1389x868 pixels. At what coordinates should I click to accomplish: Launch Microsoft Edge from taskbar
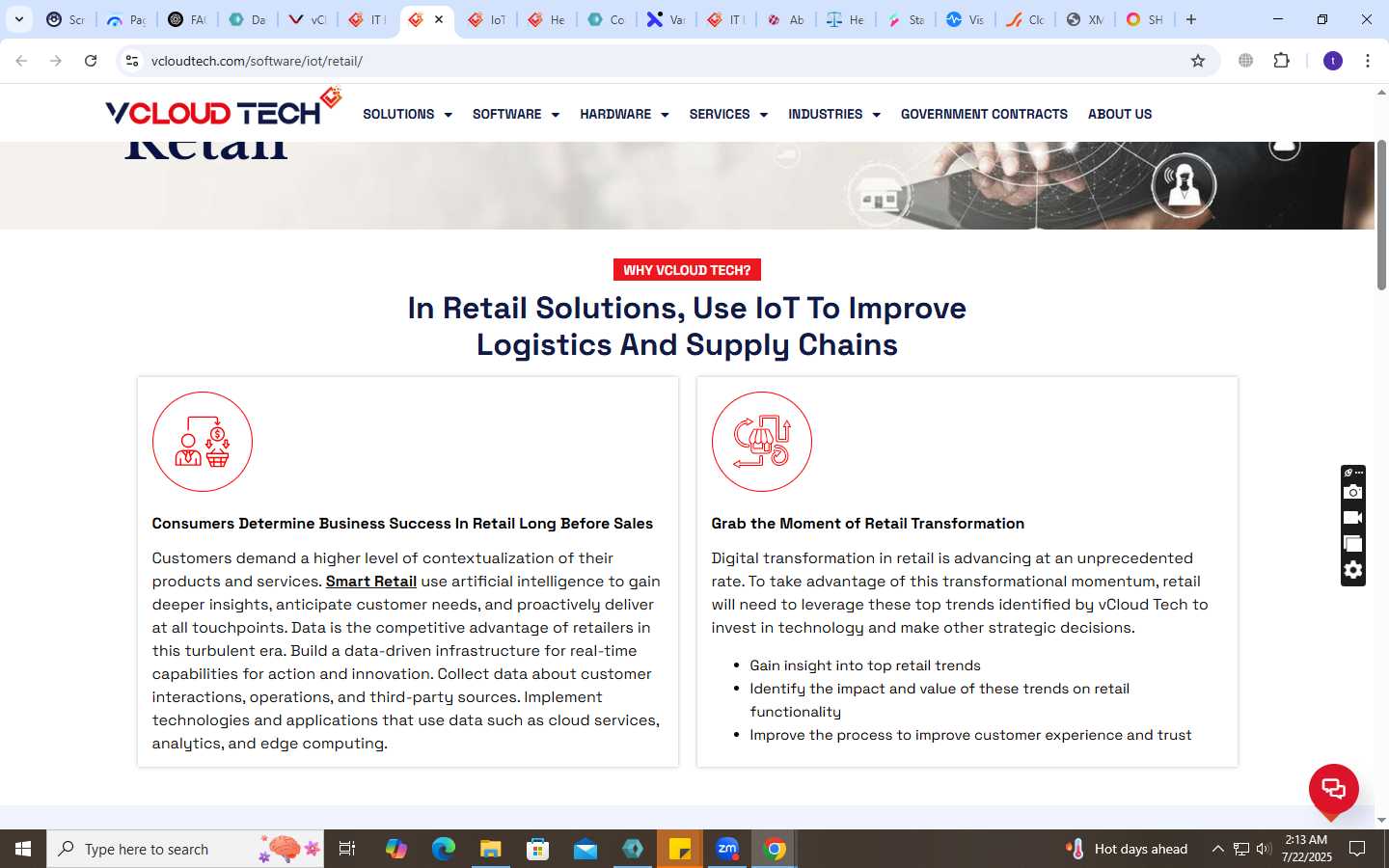click(x=443, y=849)
